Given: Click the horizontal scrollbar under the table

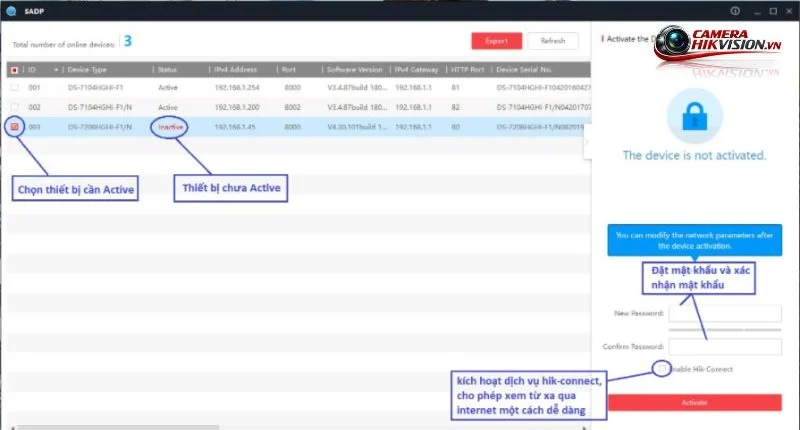Looking at the screenshot, I should pyautogui.click(x=119, y=427).
